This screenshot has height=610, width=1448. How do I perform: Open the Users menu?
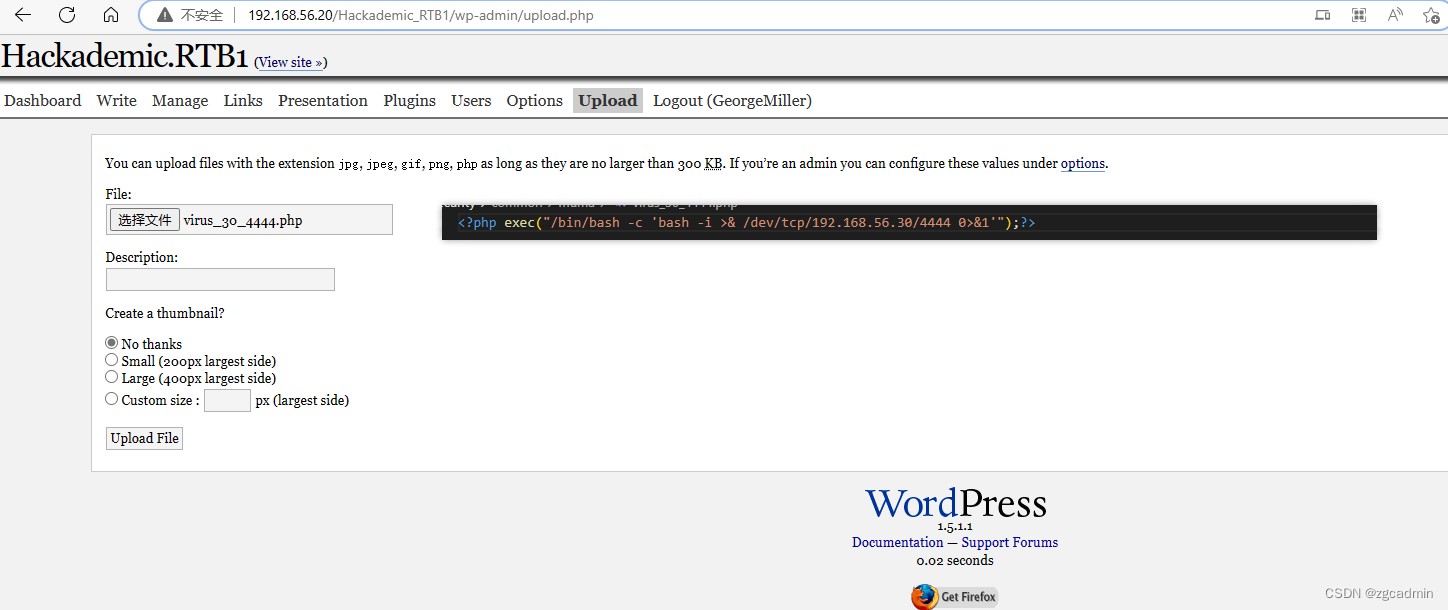tap(471, 100)
